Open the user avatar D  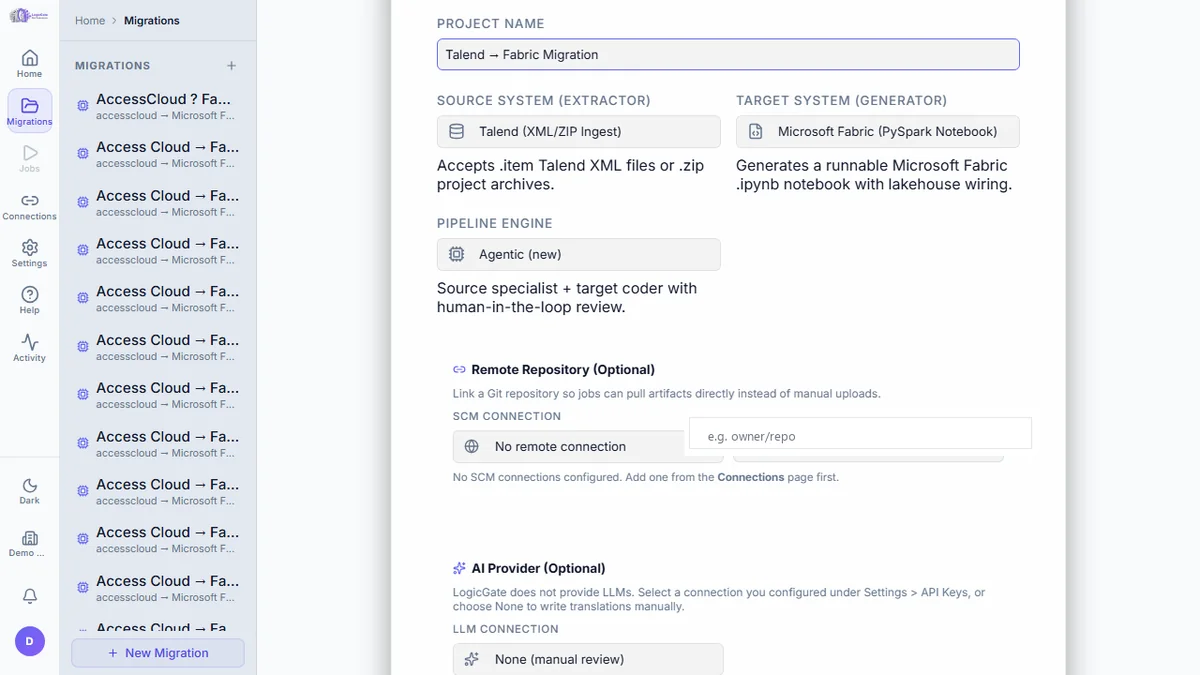click(x=30, y=641)
